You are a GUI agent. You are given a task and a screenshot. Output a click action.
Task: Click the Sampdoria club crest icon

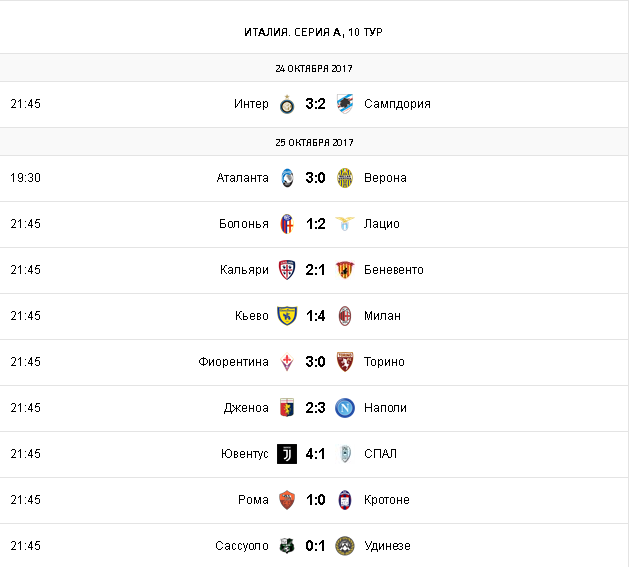(345, 104)
